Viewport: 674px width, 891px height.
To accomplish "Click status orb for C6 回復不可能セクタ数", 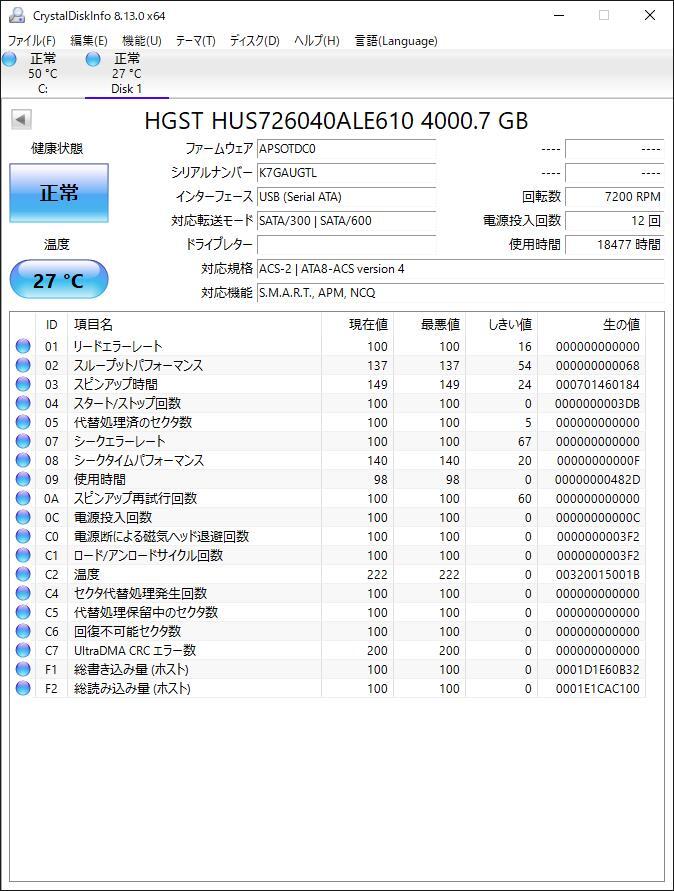I will point(23,631).
